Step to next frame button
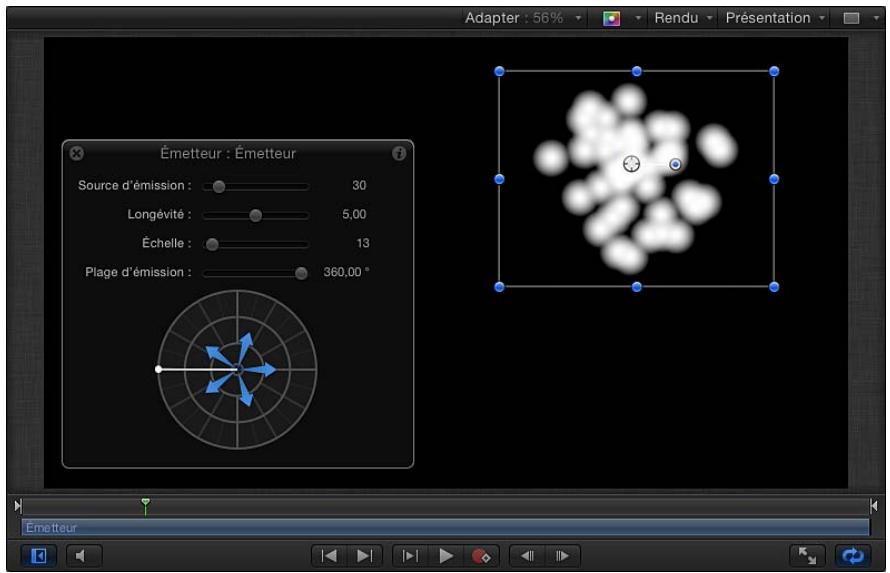The height and width of the screenshot is (573, 890). 562,556
